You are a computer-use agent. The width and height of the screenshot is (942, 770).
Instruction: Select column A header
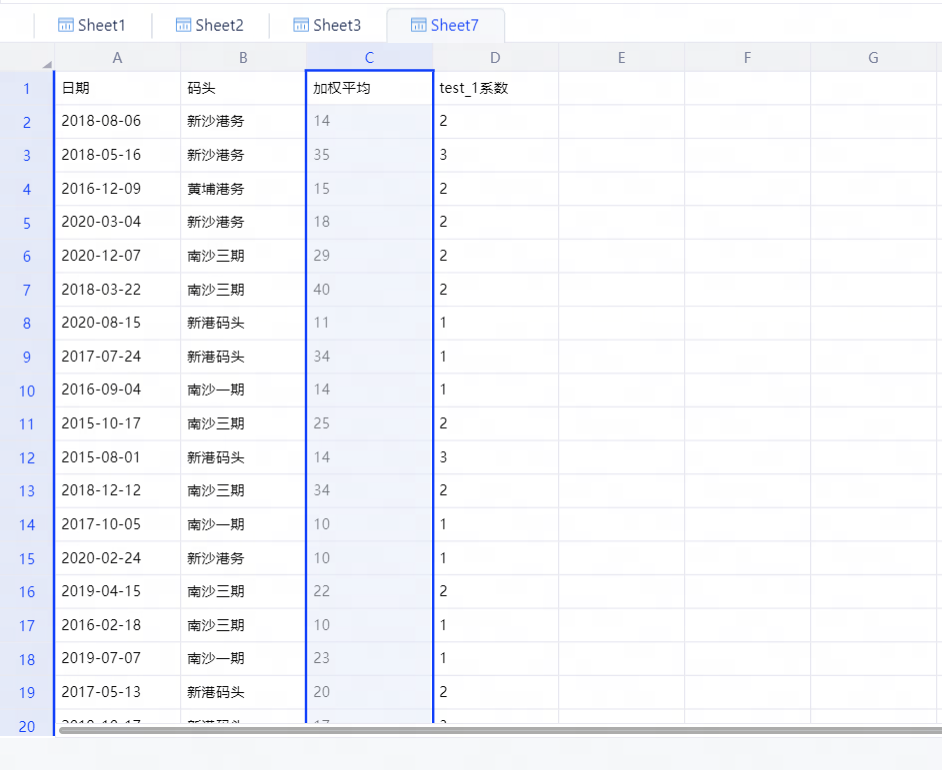[117, 58]
